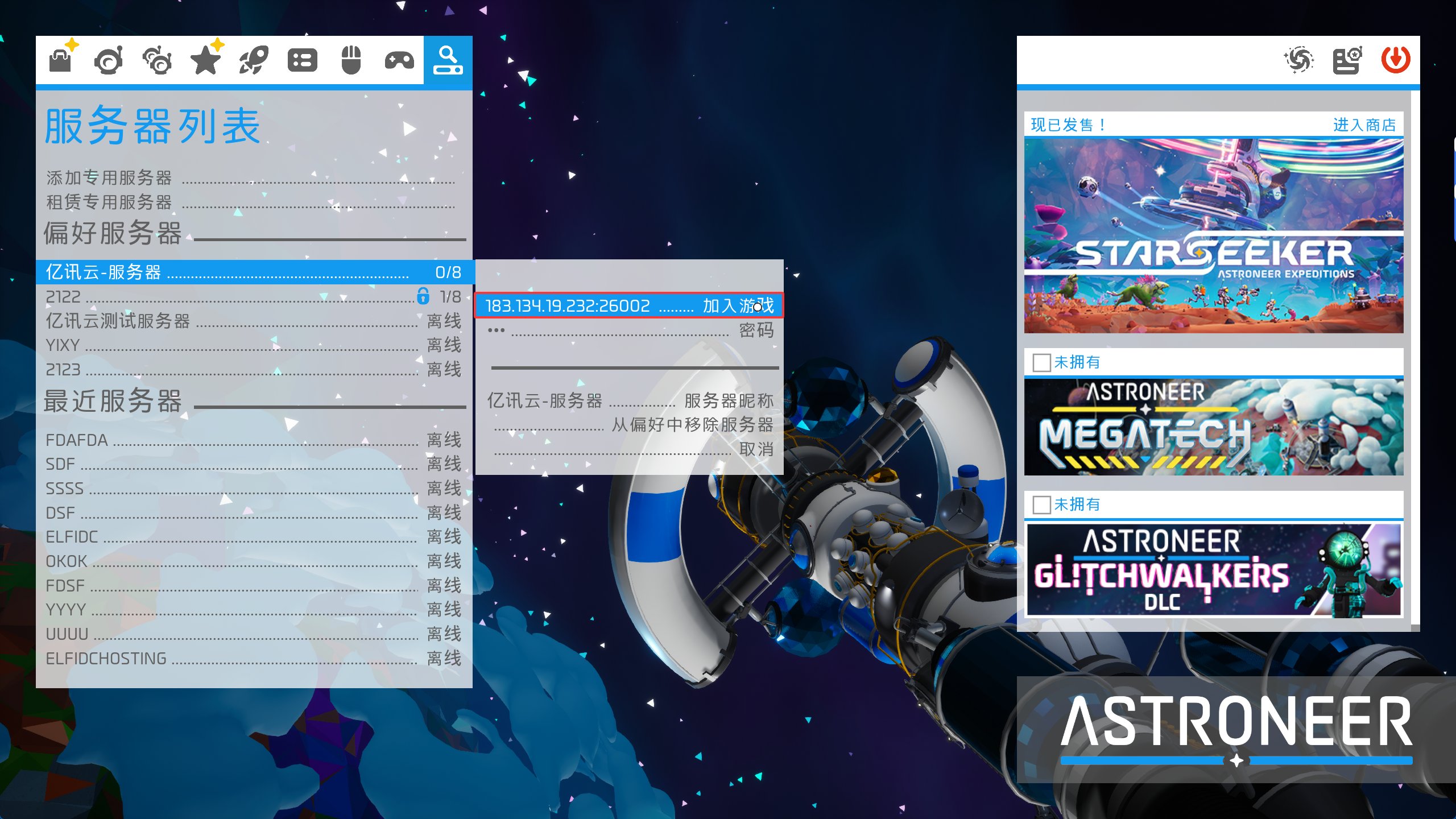
Task: Click the galaxy swirl icon
Action: tap(1299, 60)
